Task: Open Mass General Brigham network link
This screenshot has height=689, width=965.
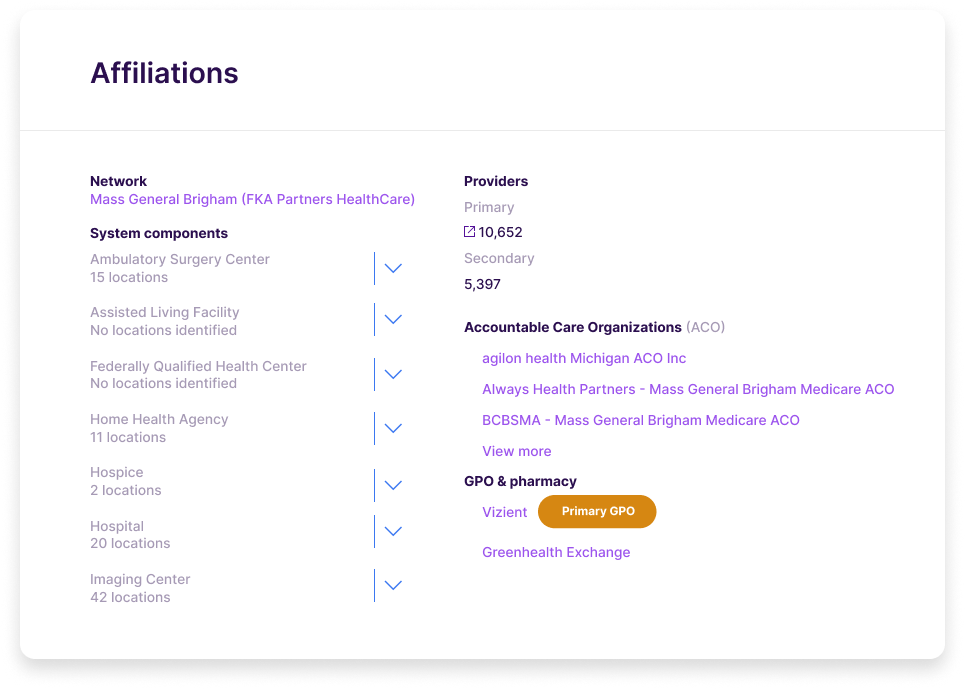Action: point(252,199)
